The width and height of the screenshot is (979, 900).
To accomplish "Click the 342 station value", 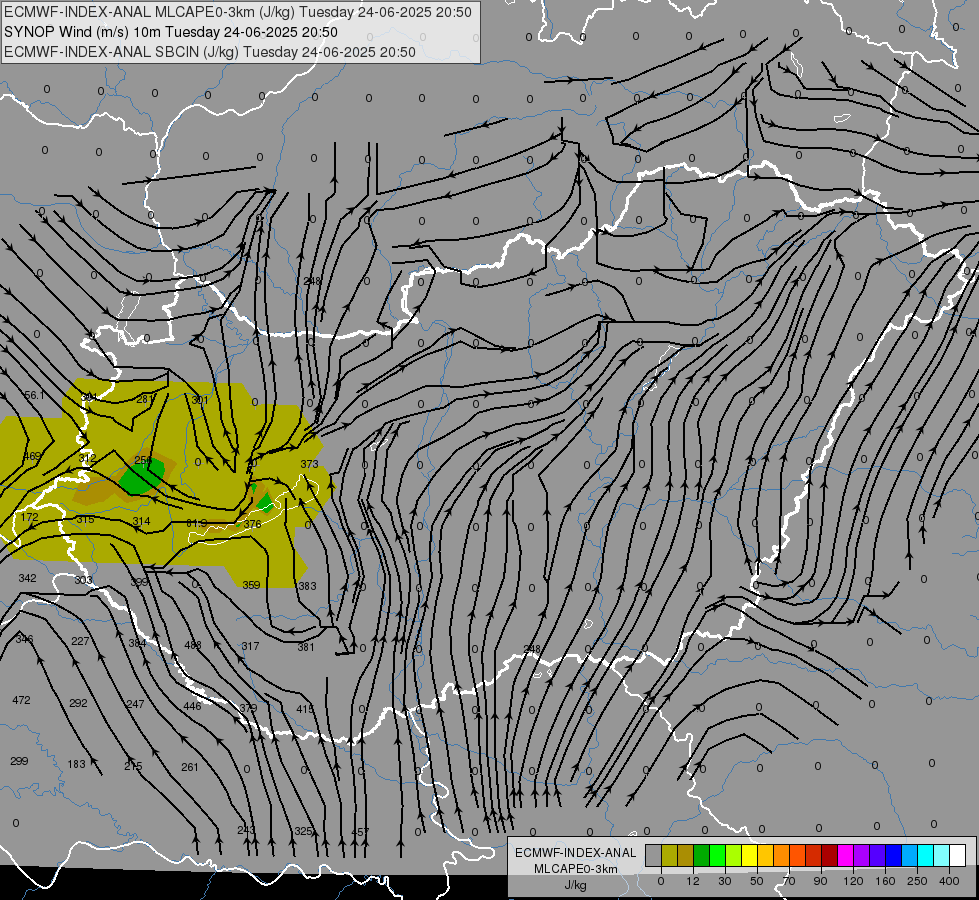I will (27, 578).
